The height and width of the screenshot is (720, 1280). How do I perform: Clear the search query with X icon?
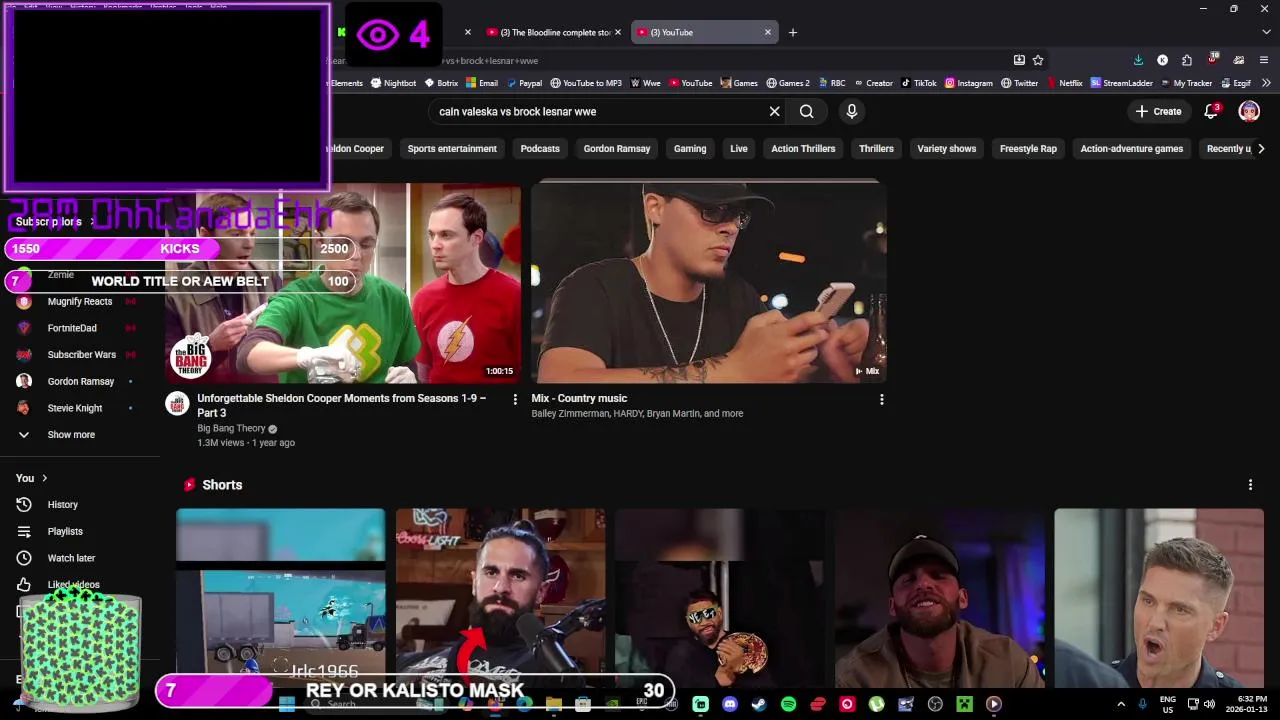click(x=774, y=112)
